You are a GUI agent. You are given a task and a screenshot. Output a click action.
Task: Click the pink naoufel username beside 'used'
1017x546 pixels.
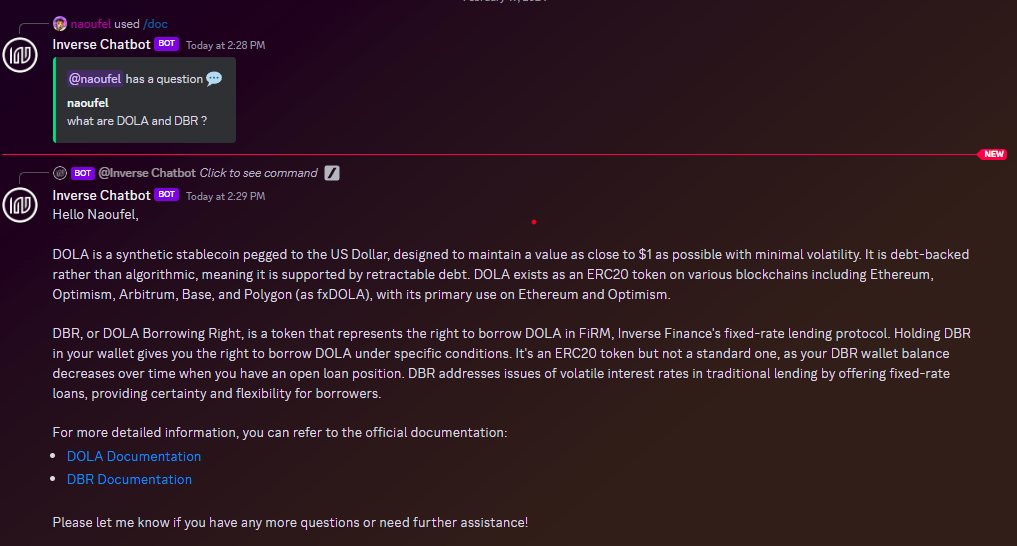point(90,23)
